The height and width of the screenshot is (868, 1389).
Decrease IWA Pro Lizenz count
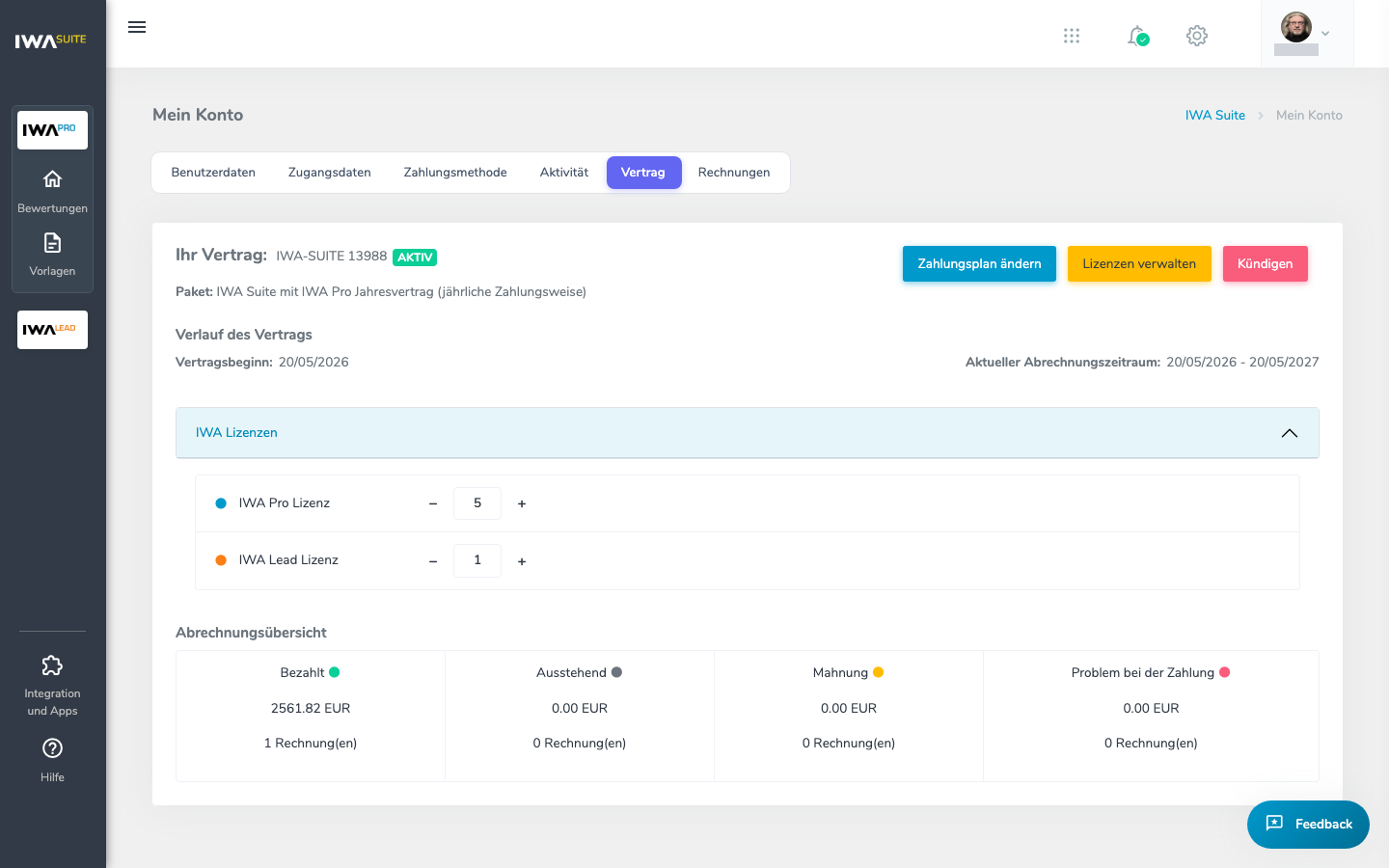[433, 503]
